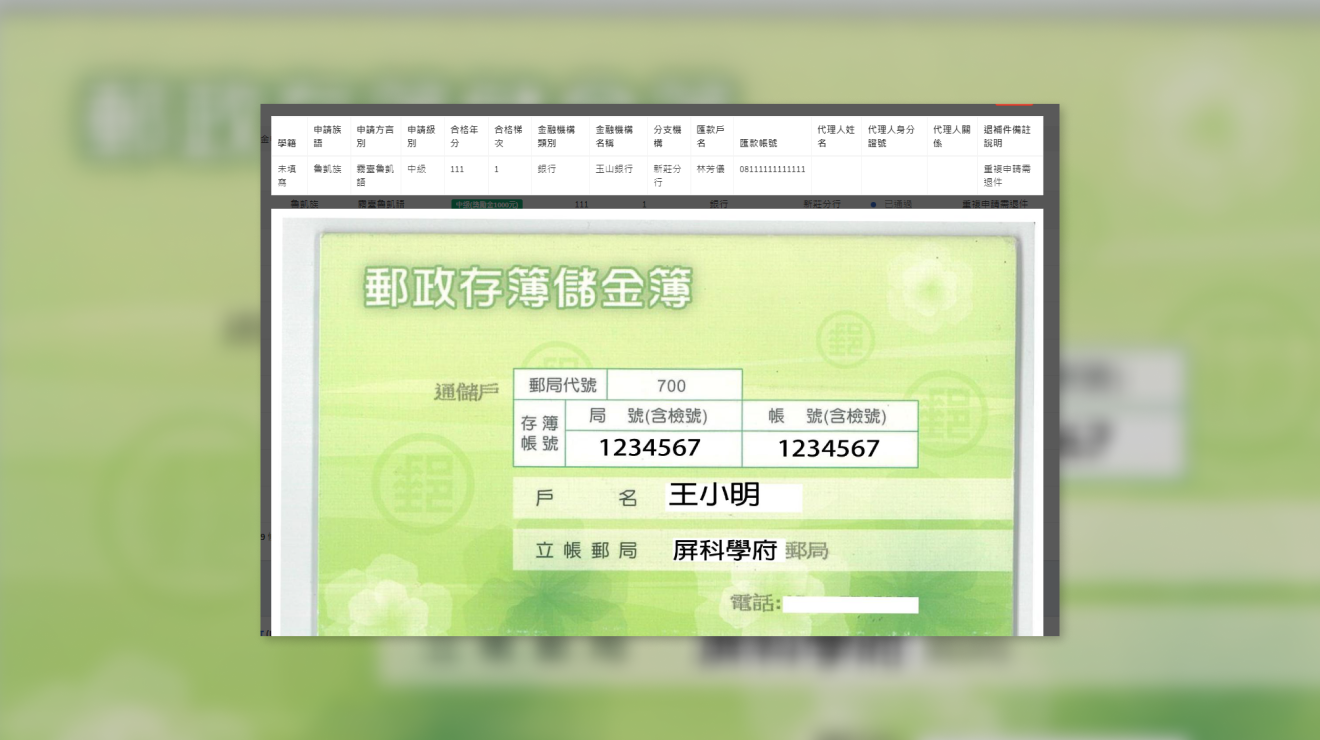
Task: Click the 分支機構 column header
Action: (x=668, y=136)
